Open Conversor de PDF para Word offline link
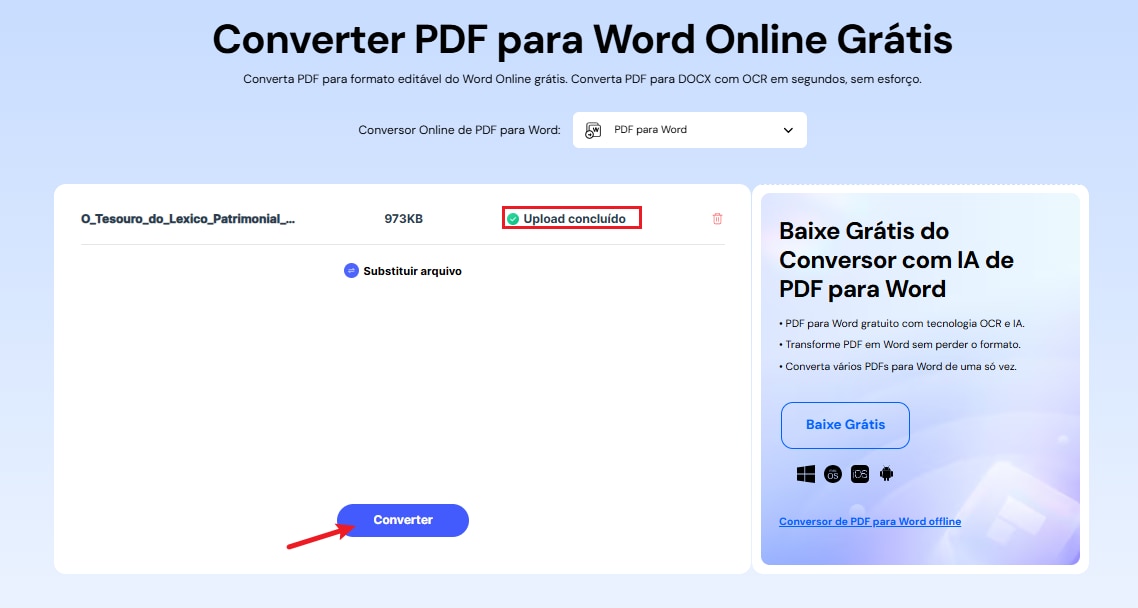1138x608 pixels. 870,522
